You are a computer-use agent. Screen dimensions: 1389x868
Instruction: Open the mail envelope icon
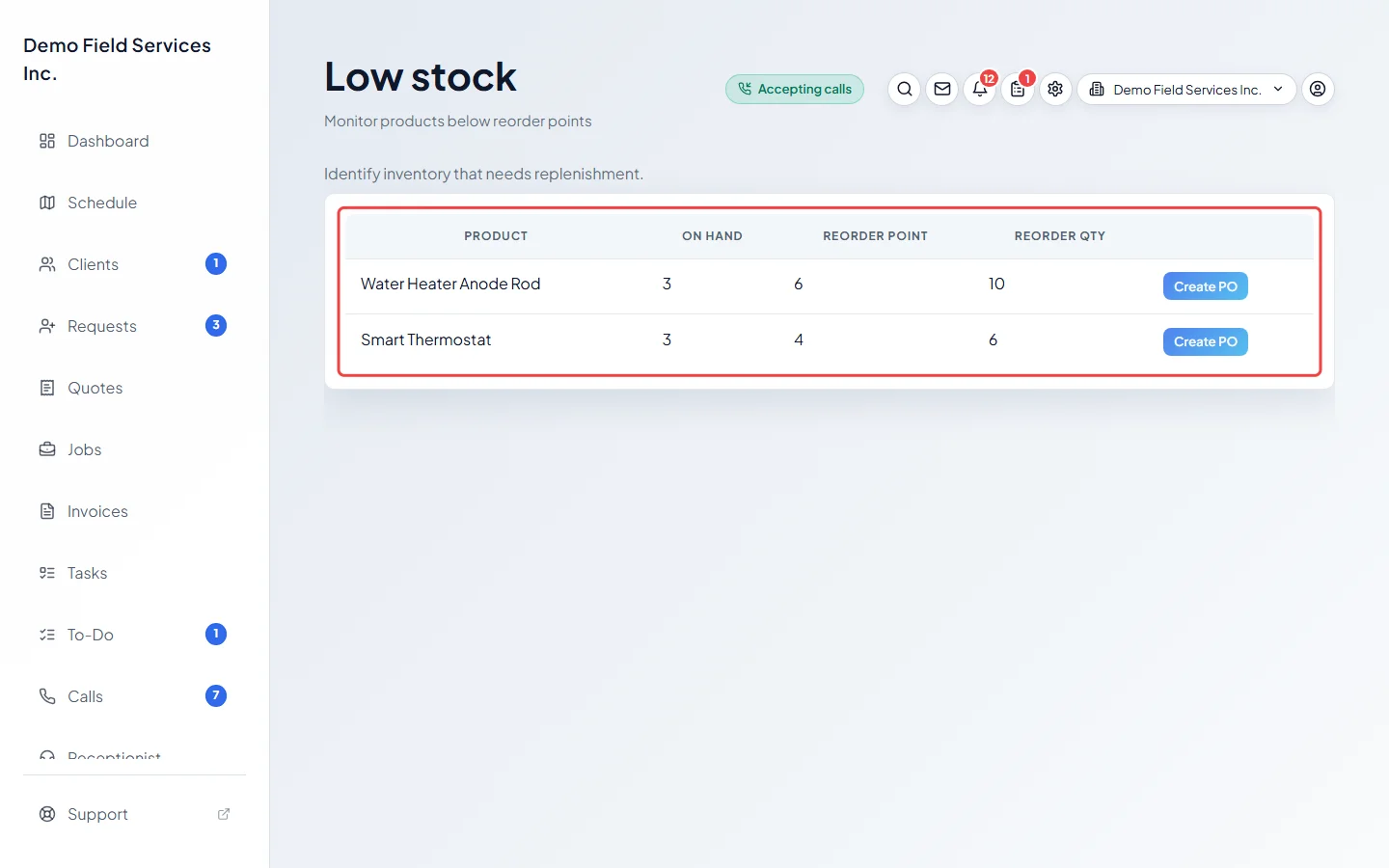[x=942, y=89]
